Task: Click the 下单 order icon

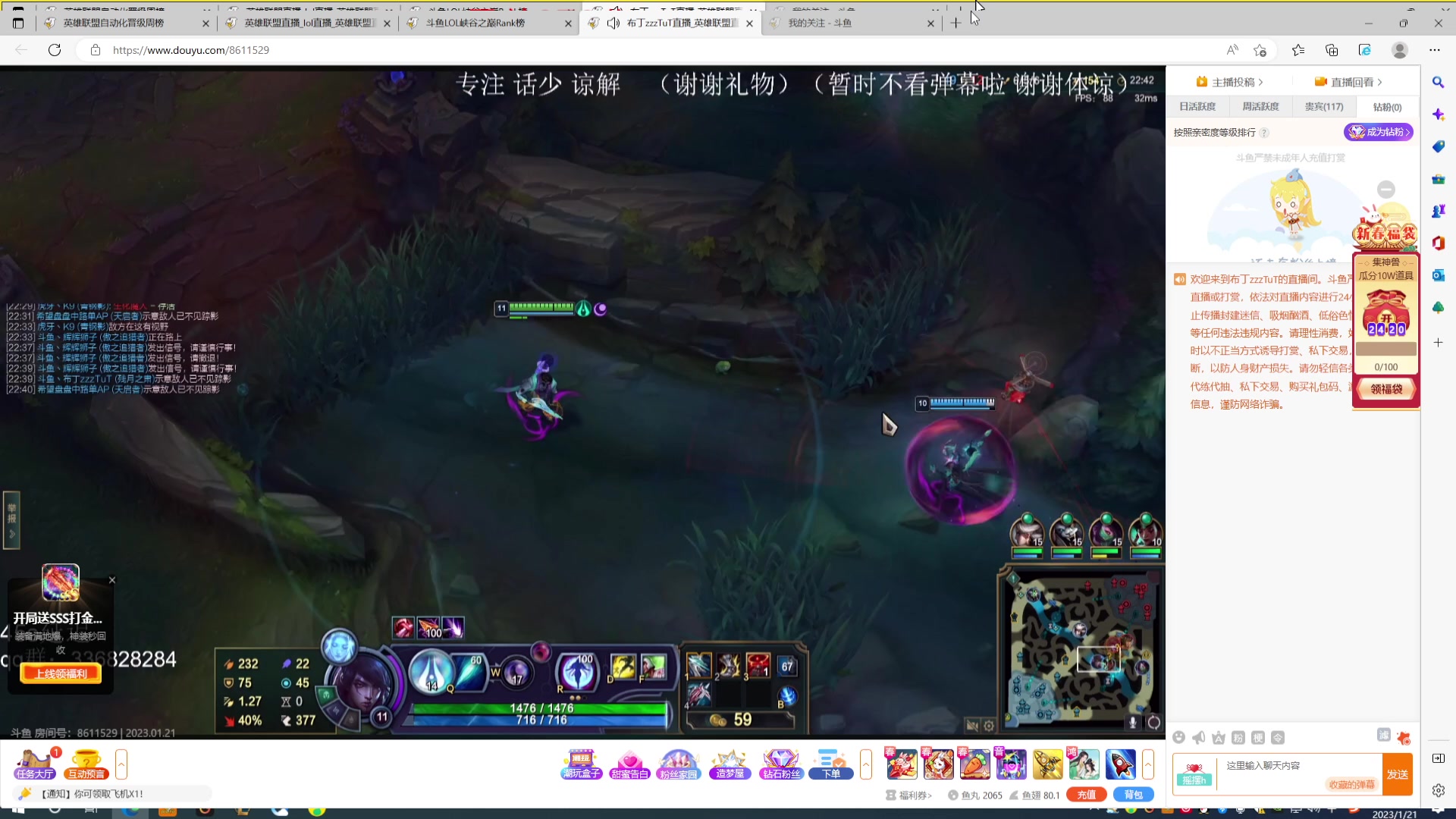Action: [831, 764]
